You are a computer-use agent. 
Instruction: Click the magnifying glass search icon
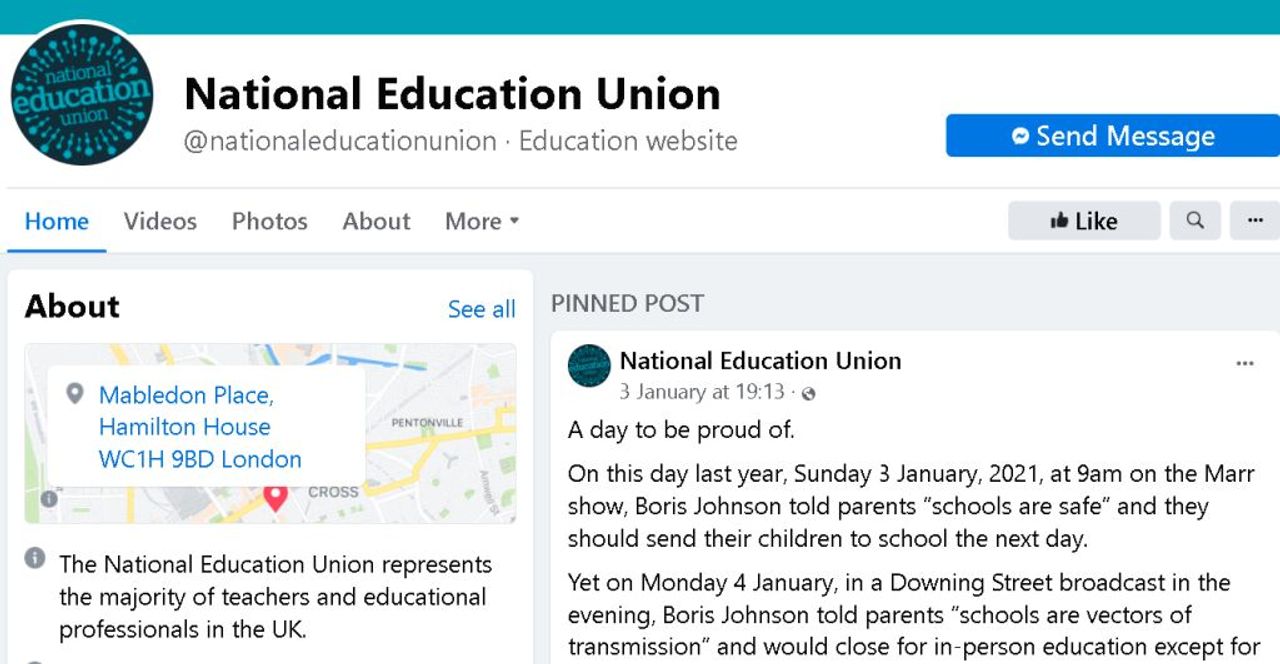point(1195,221)
